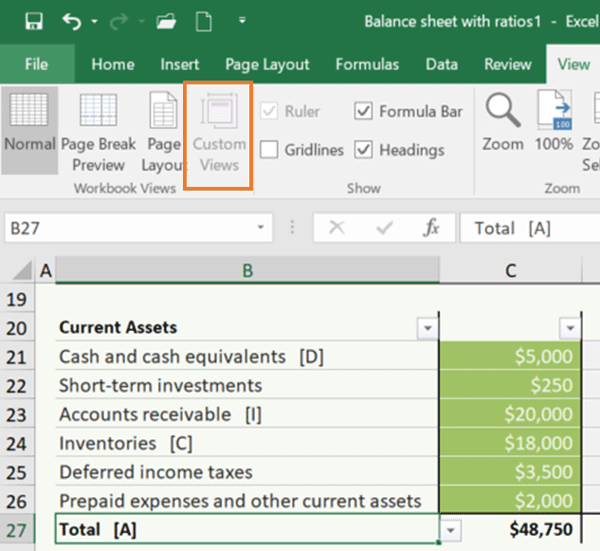
Task: Click the Total [A] cell in column B
Action: point(247,529)
